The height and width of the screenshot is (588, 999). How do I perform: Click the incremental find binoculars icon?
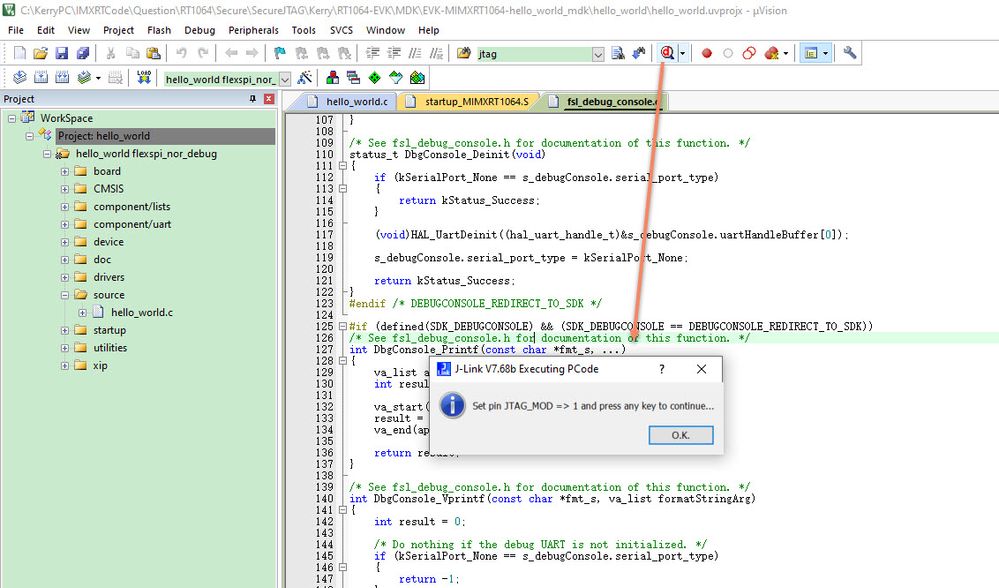[x=639, y=54]
